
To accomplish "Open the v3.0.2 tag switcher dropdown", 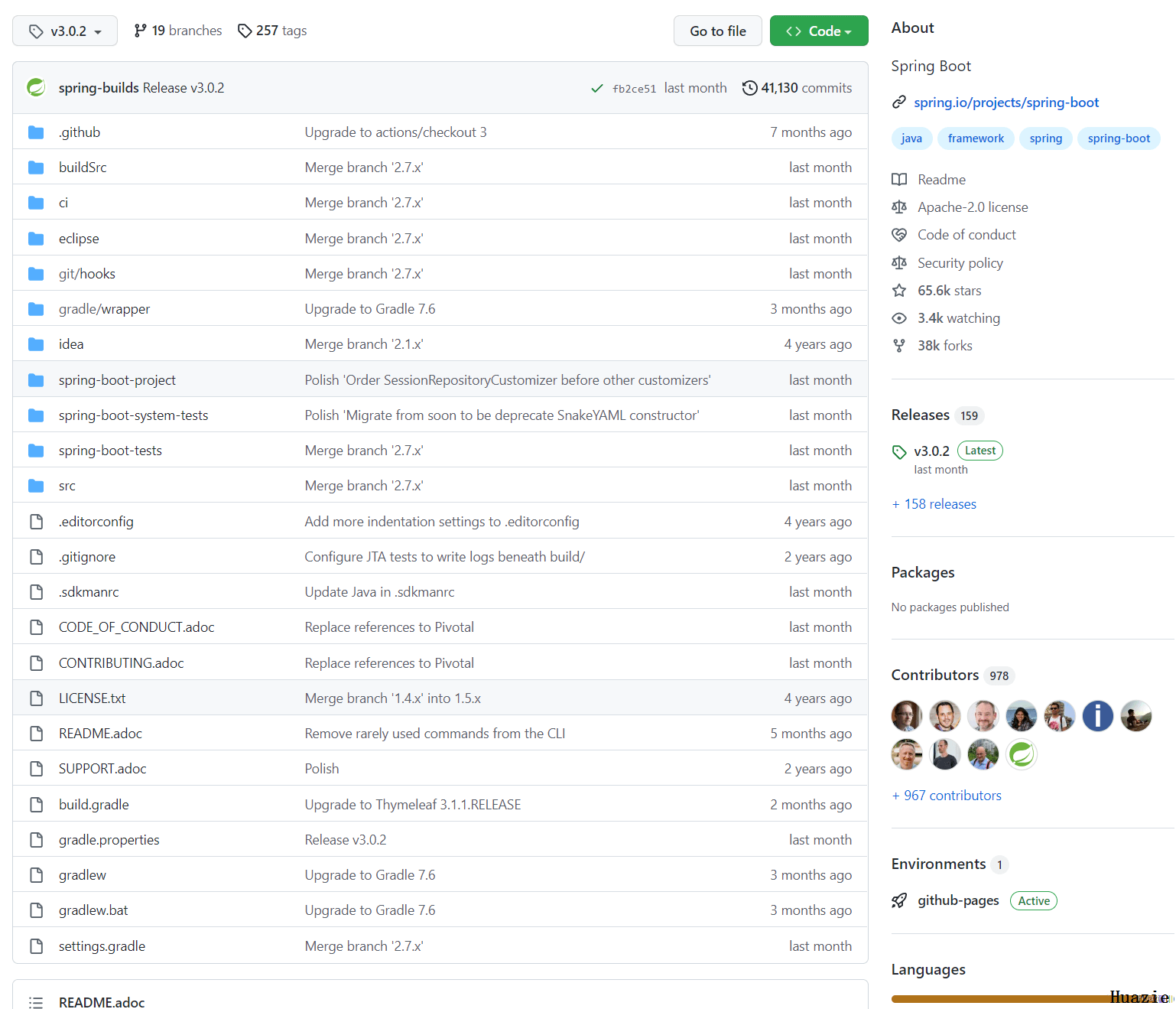I will pyautogui.click(x=65, y=31).
